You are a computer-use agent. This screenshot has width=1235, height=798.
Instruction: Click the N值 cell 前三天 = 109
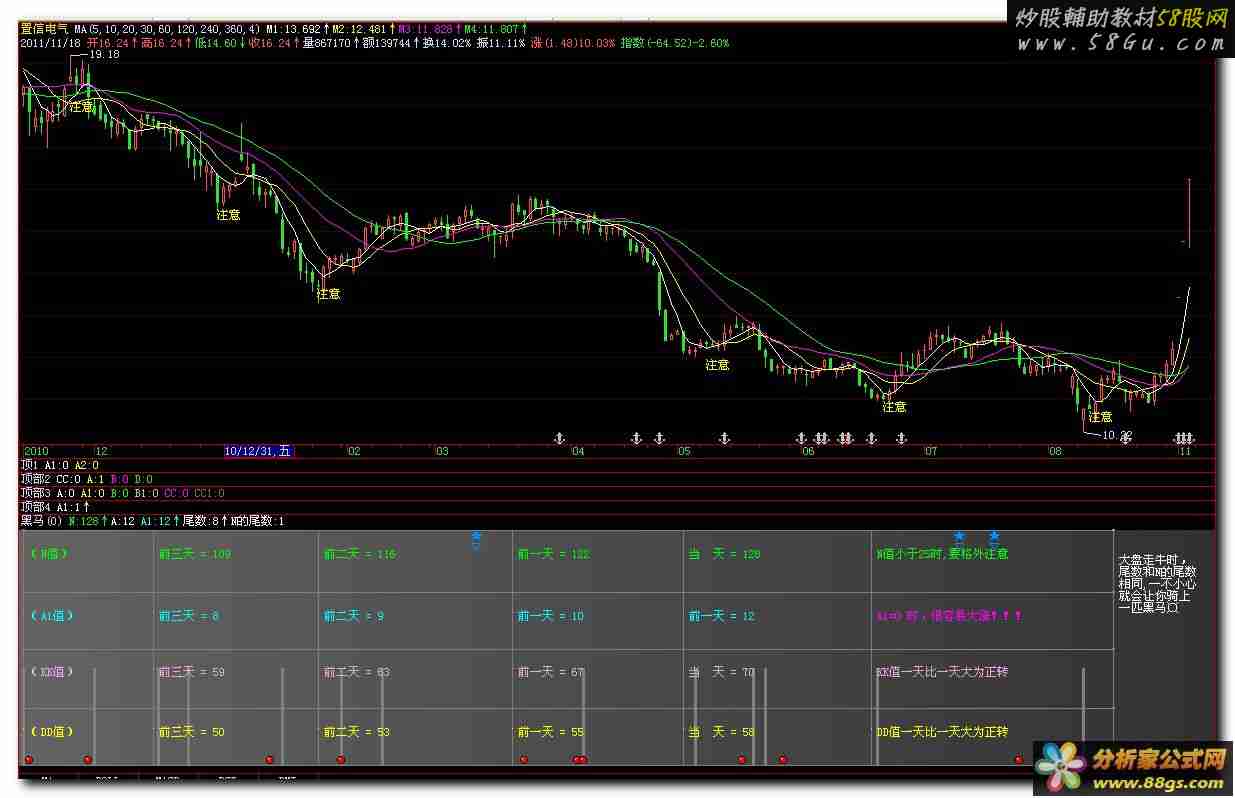(194, 554)
